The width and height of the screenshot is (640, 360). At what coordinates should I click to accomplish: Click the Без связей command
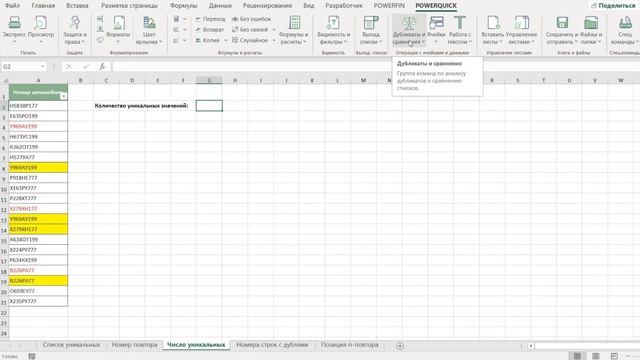[x=250, y=29]
